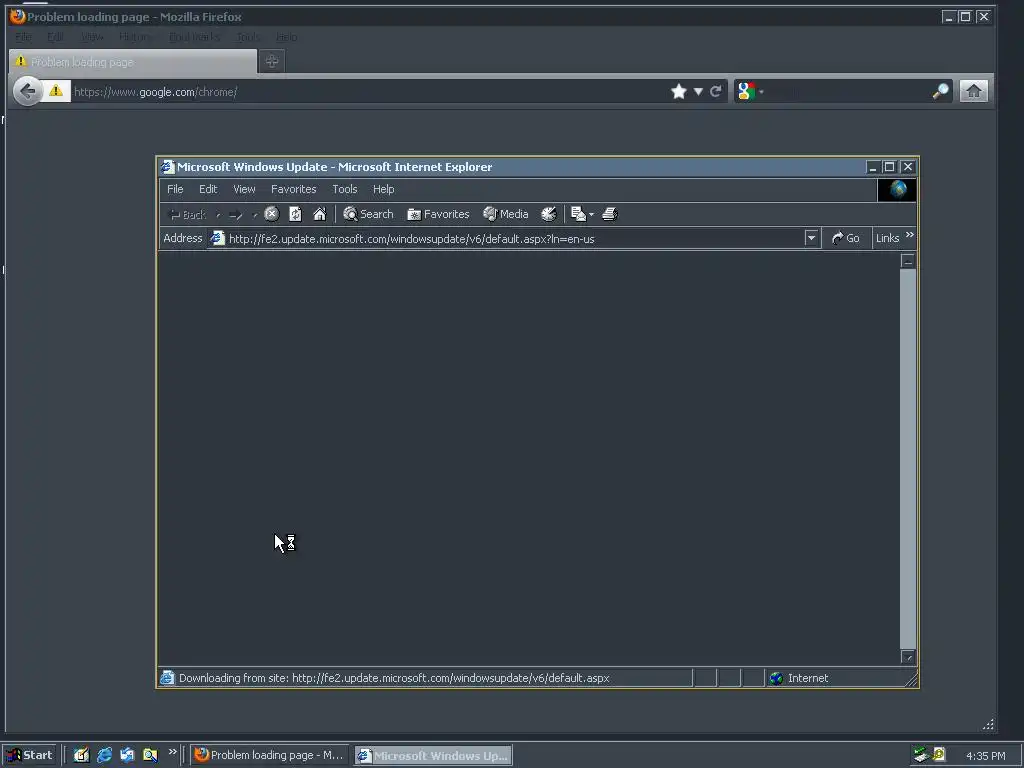
Task: Switch to Problem loading page taskbar button
Action: [269, 755]
